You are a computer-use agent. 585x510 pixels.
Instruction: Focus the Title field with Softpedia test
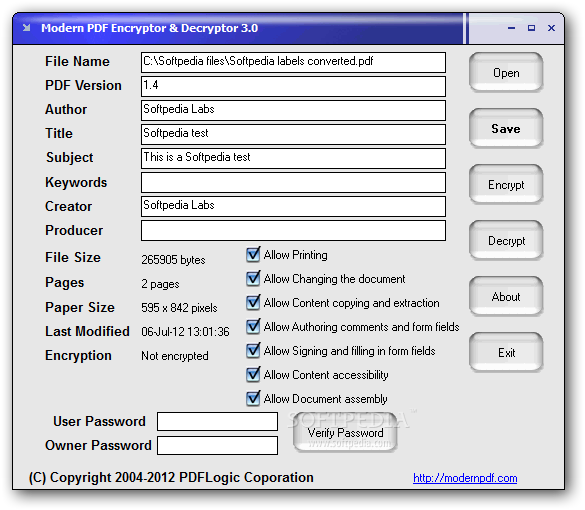(x=293, y=134)
